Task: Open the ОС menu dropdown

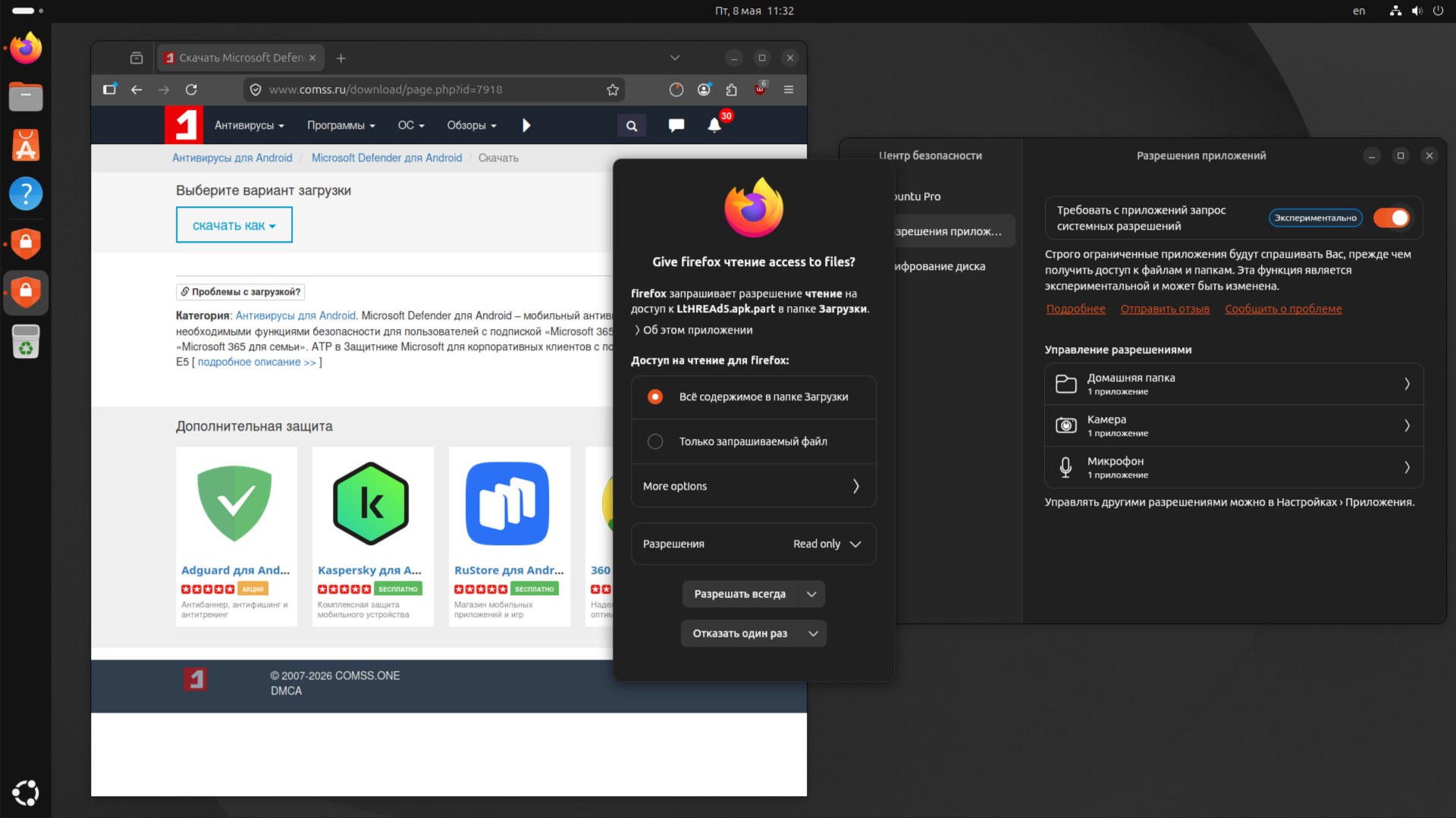Action: pyautogui.click(x=411, y=125)
